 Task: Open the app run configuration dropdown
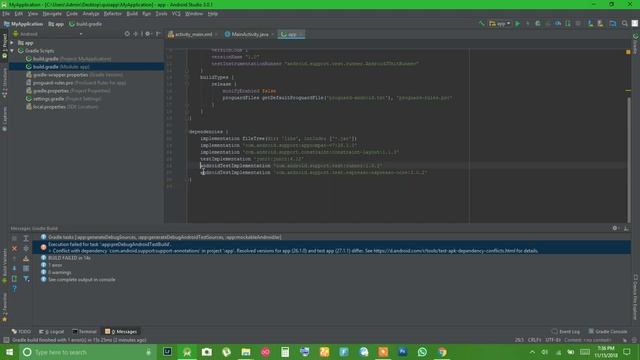[500, 24]
